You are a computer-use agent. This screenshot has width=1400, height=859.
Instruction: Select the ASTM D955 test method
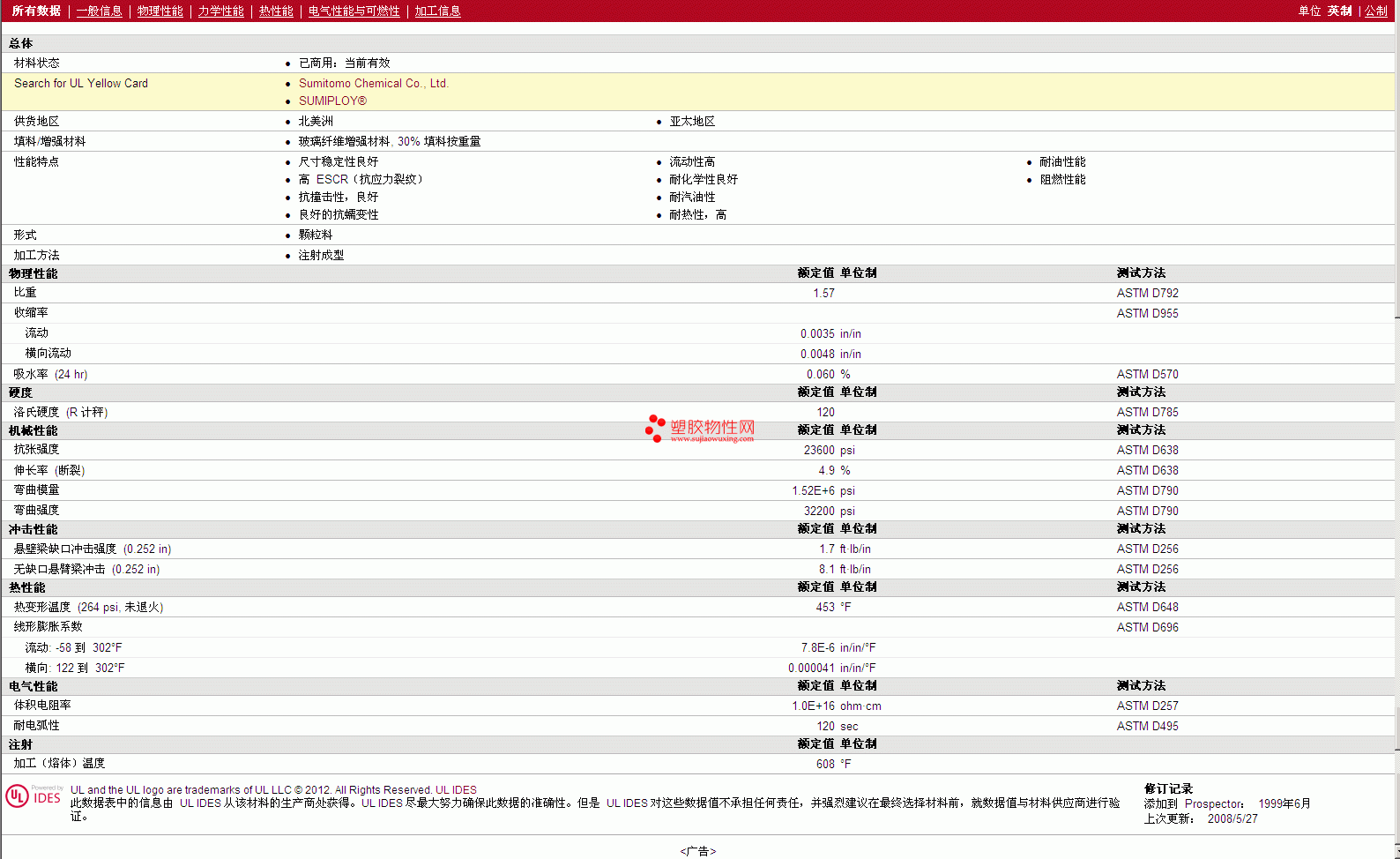coord(1147,313)
